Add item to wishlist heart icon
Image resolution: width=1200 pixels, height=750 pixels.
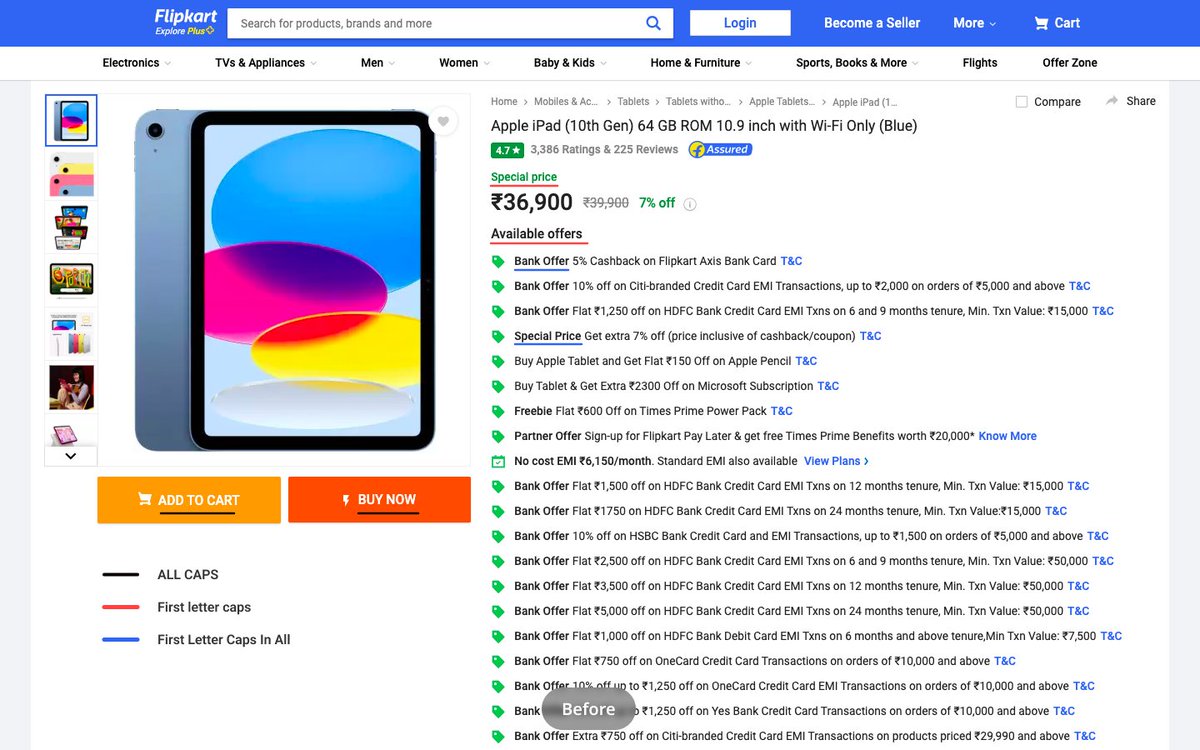click(443, 121)
